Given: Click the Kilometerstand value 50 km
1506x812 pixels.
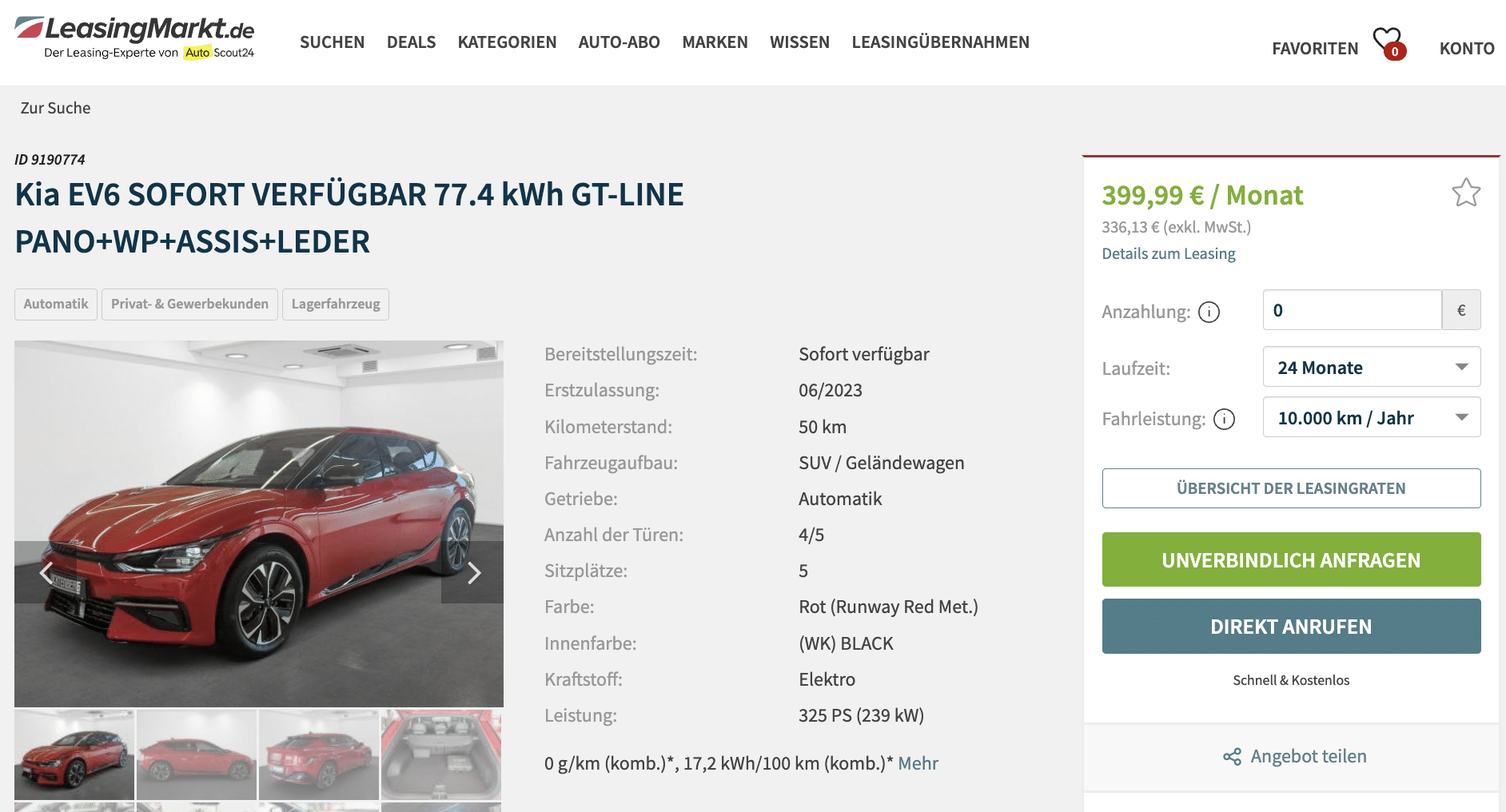Looking at the screenshot, I should tap(823, 427).
